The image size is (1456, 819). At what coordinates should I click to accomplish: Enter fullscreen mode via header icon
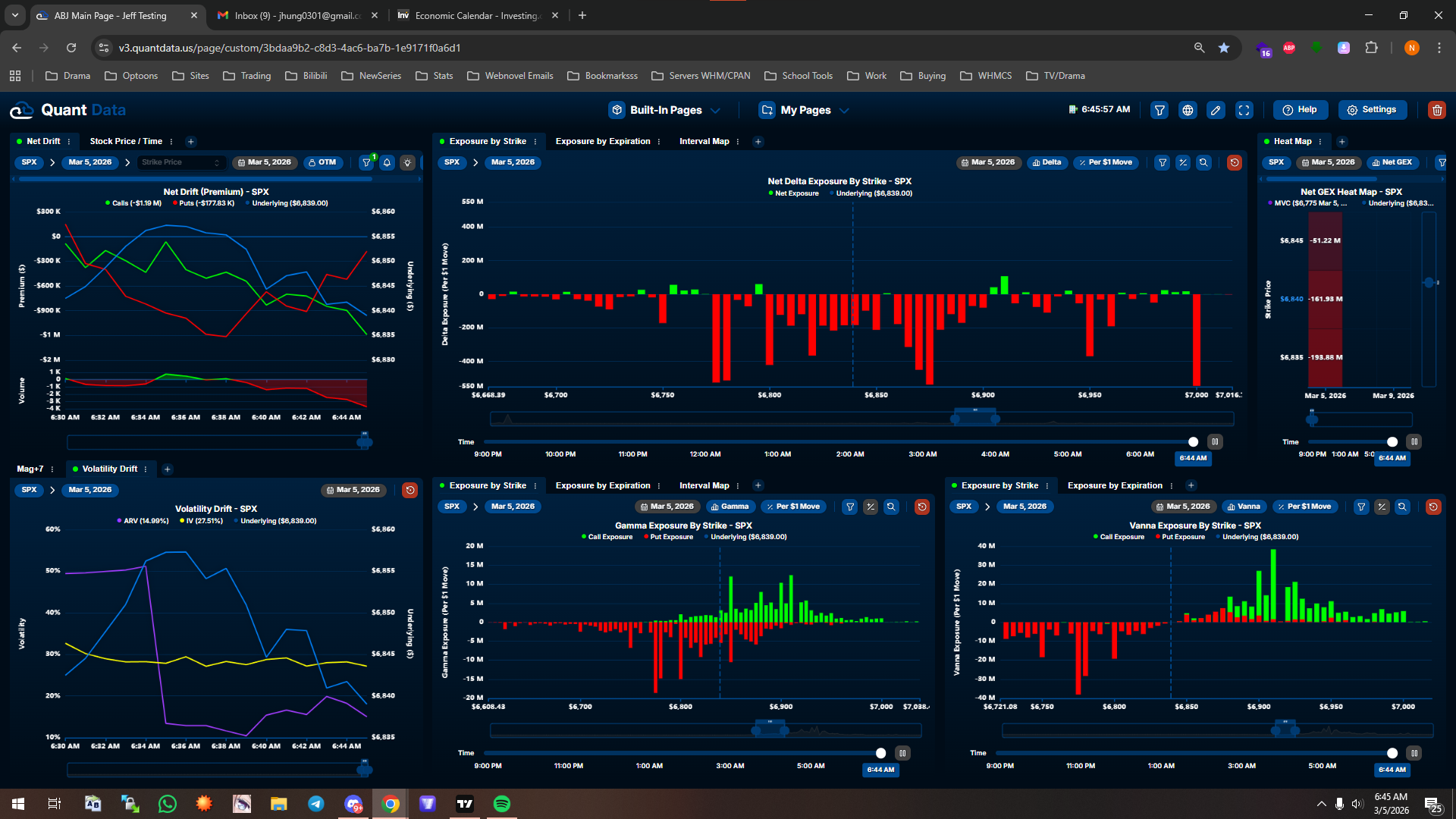click(1244, 110)
